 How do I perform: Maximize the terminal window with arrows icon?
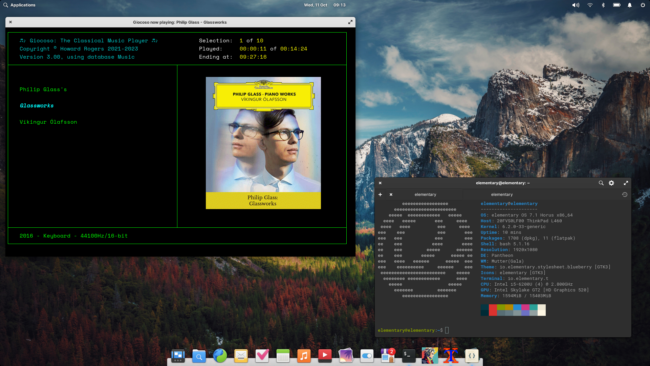626,183
